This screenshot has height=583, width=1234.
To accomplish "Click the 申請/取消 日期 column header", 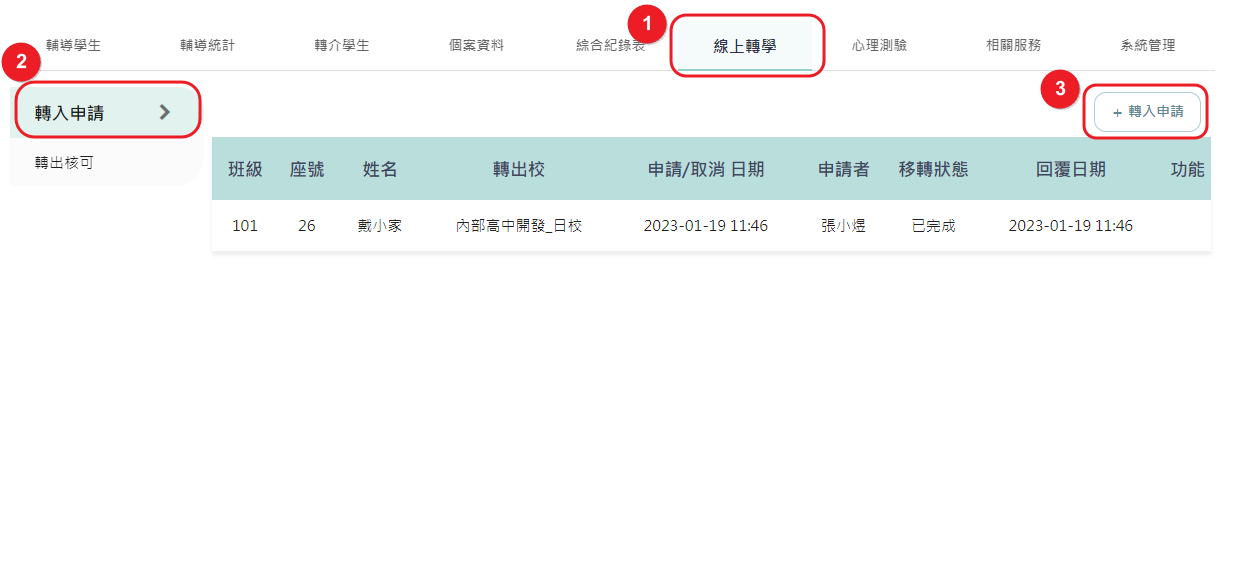I will coord(706,170).
